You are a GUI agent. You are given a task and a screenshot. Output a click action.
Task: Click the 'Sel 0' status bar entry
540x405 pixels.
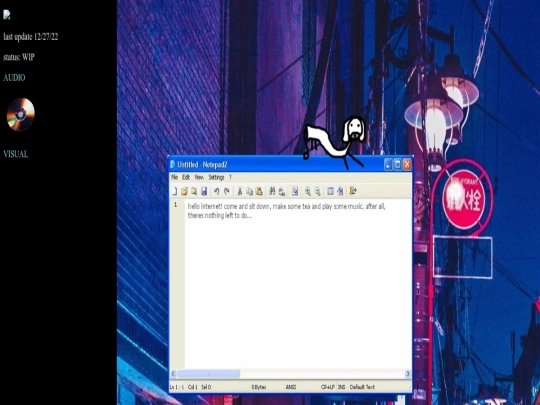click(206, 387)
